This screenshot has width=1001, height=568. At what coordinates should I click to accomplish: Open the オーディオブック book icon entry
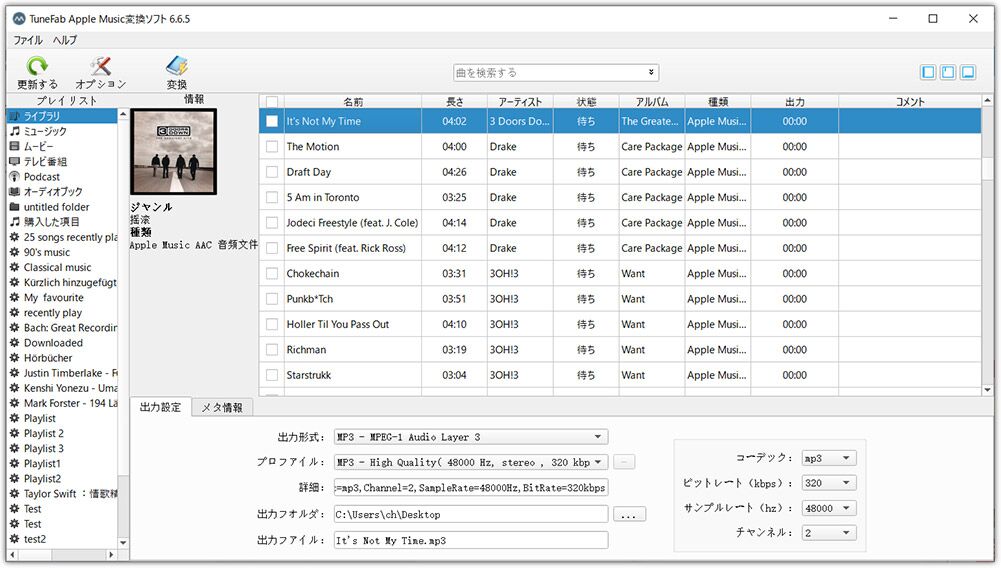coord(15,191)
